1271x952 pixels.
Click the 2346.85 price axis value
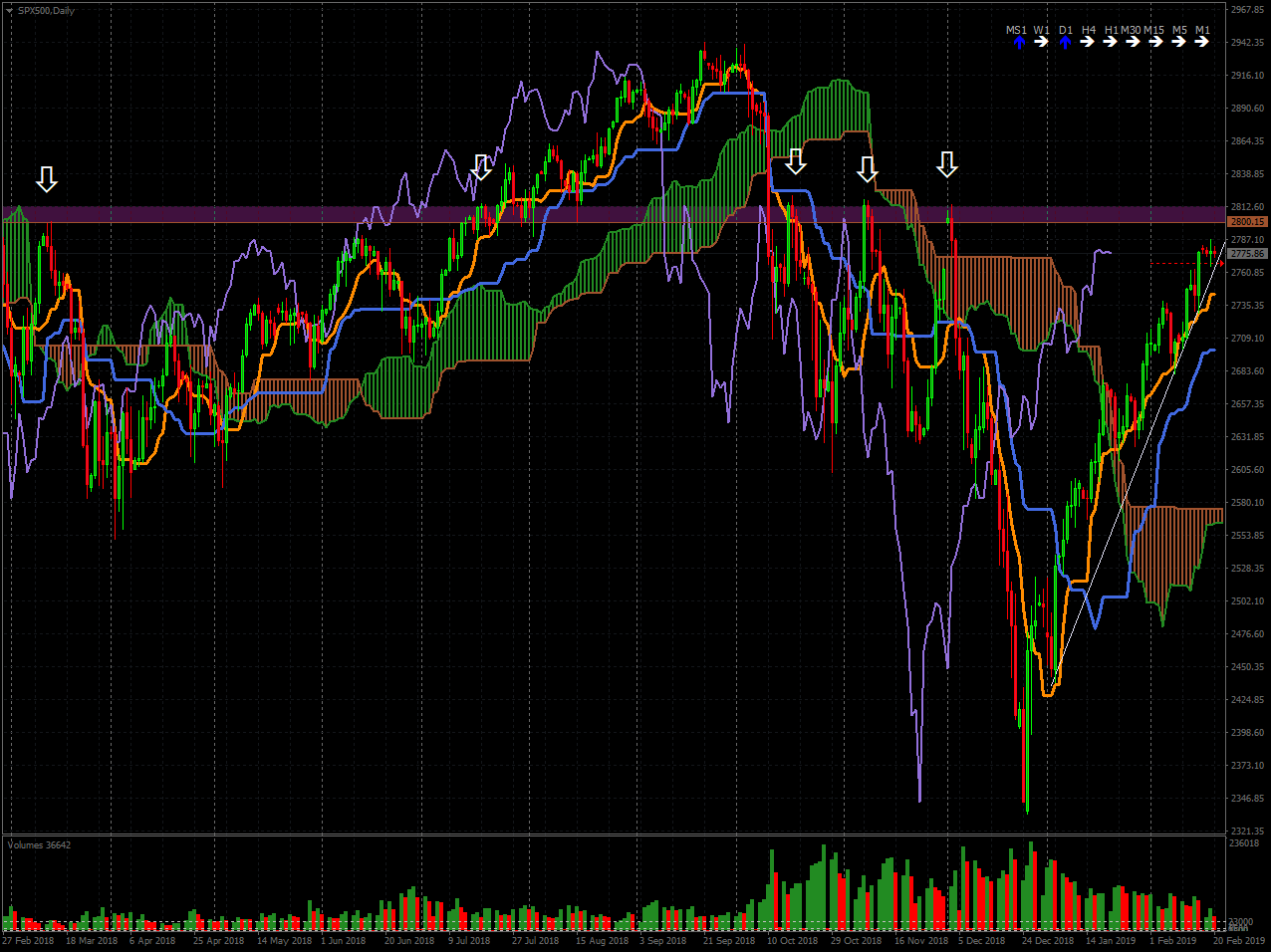point(1247,799)
